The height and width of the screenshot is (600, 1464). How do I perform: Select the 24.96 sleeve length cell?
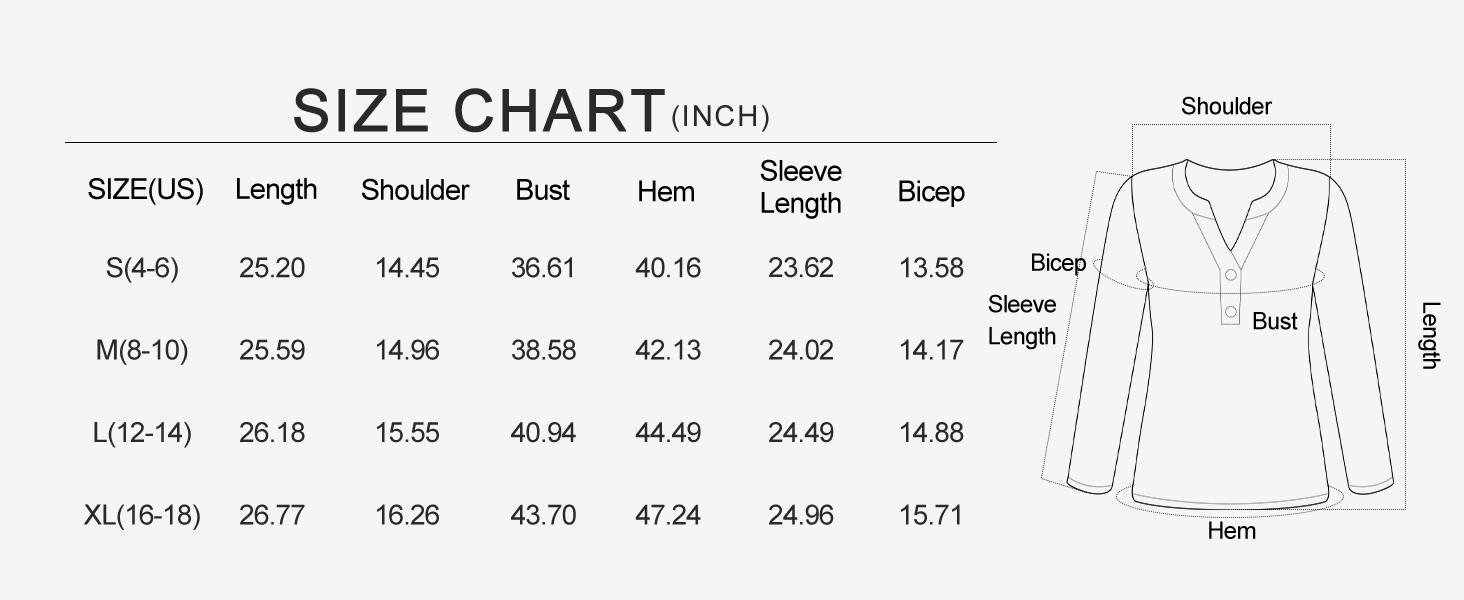801,516
